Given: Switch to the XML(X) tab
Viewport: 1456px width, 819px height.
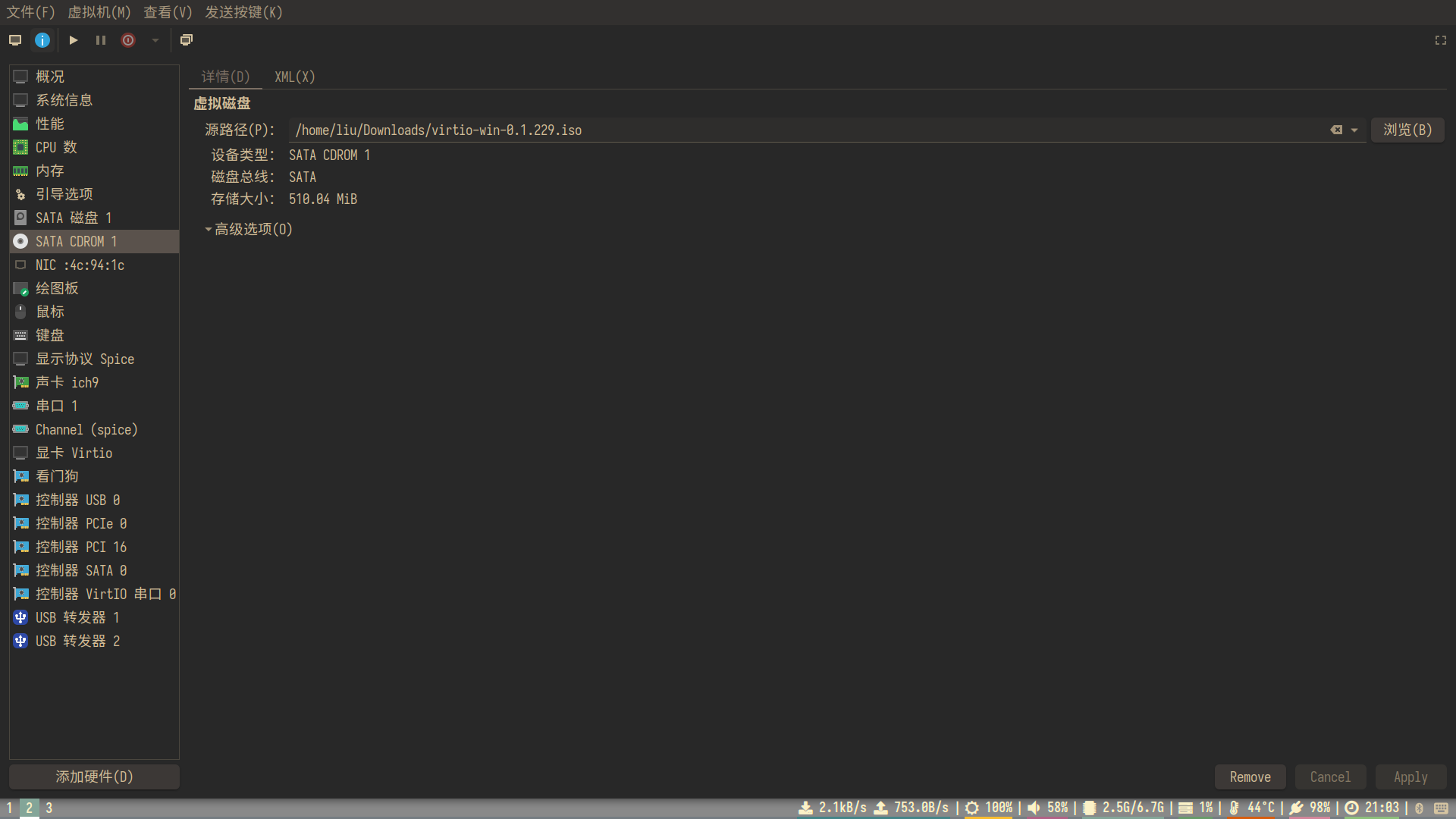Looking at the screenshot, I should coord(294,77).
